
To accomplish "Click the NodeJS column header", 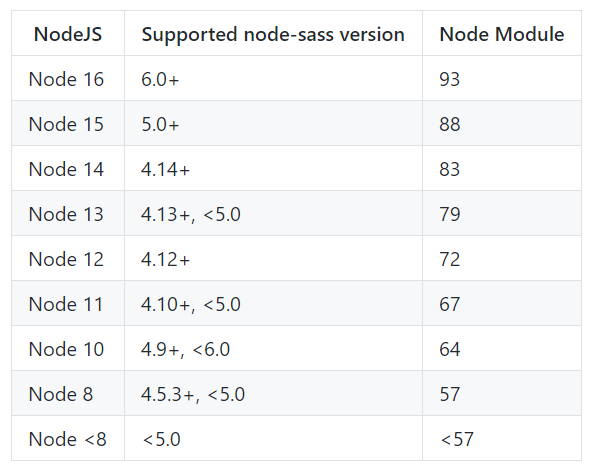I will 68,34.
